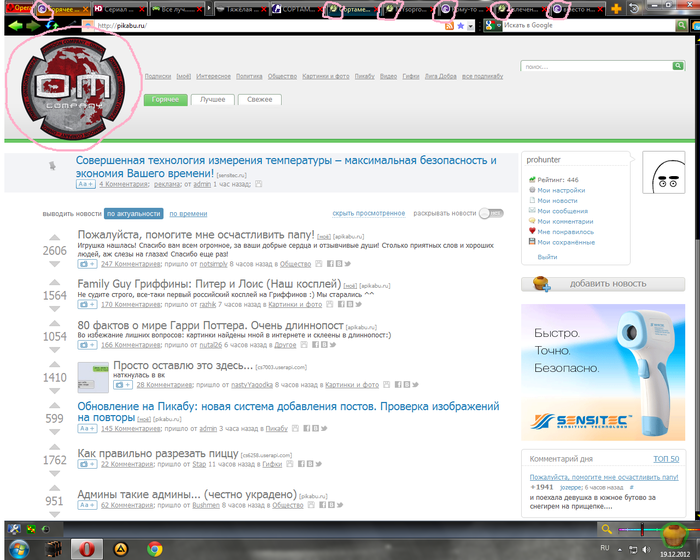The height and width of the screenshot is (560, 700).
Task: Launch Google Chrome from the taskbar
Action: (154, 549)
